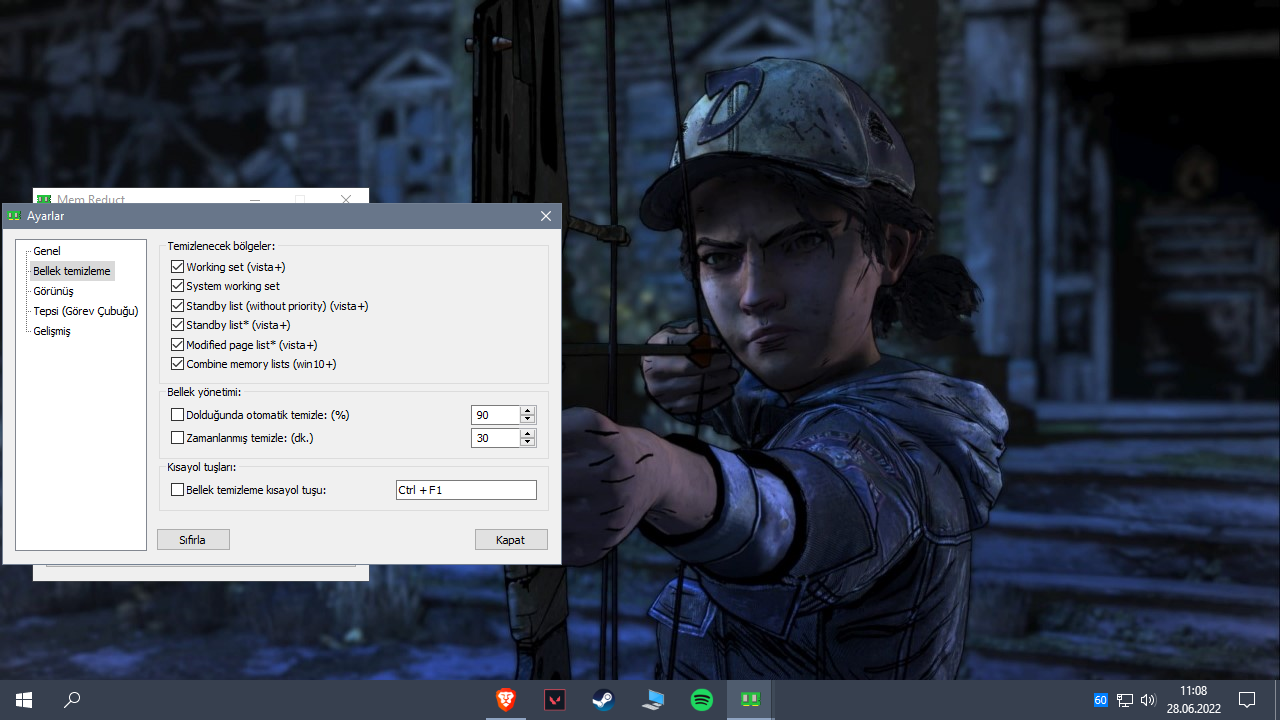The image size is (1280, 720).
Task: Open the computer monitor app on taskbar
Action: coord(653,700)
